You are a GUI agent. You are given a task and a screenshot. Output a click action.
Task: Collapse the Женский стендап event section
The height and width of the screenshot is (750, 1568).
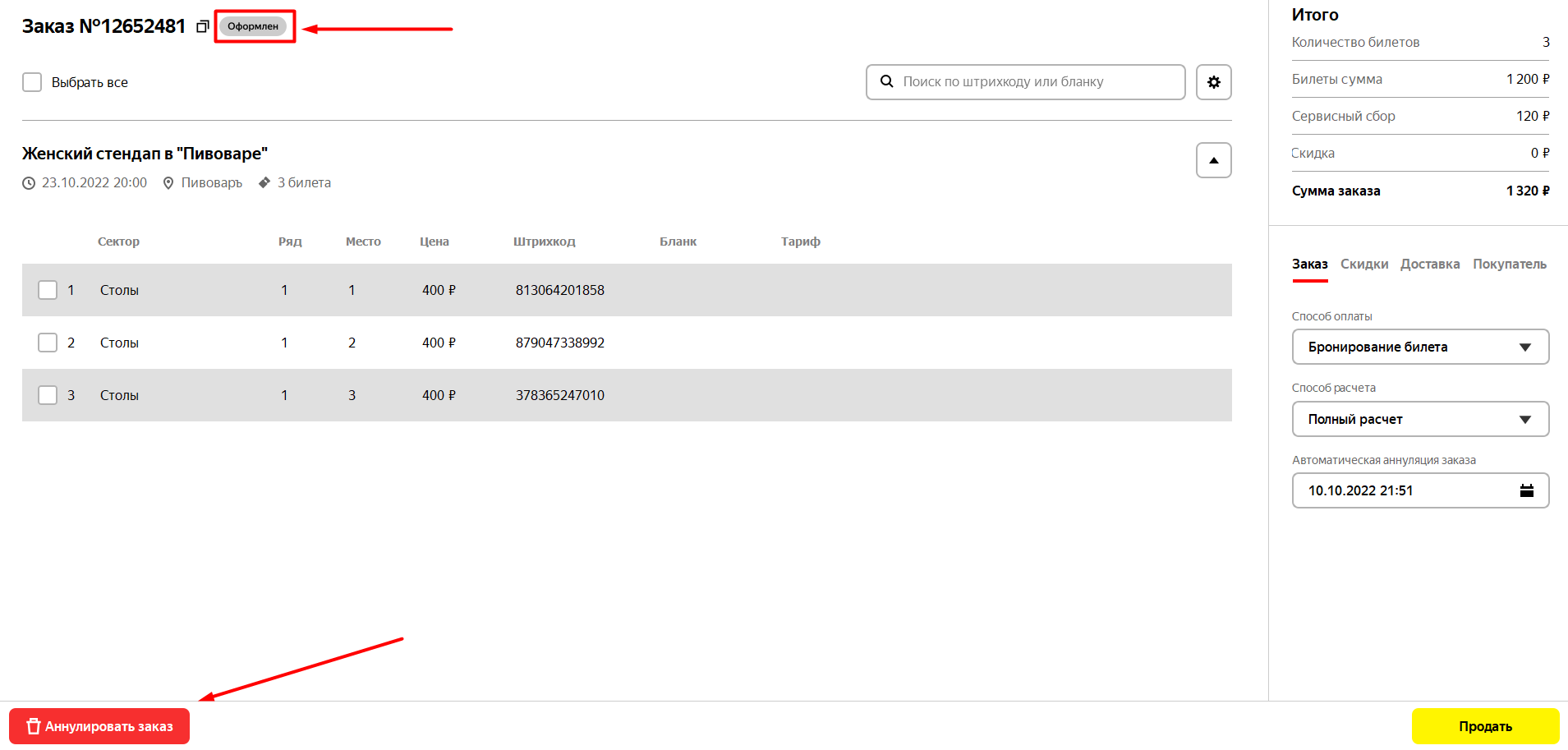coord(1213,160)
